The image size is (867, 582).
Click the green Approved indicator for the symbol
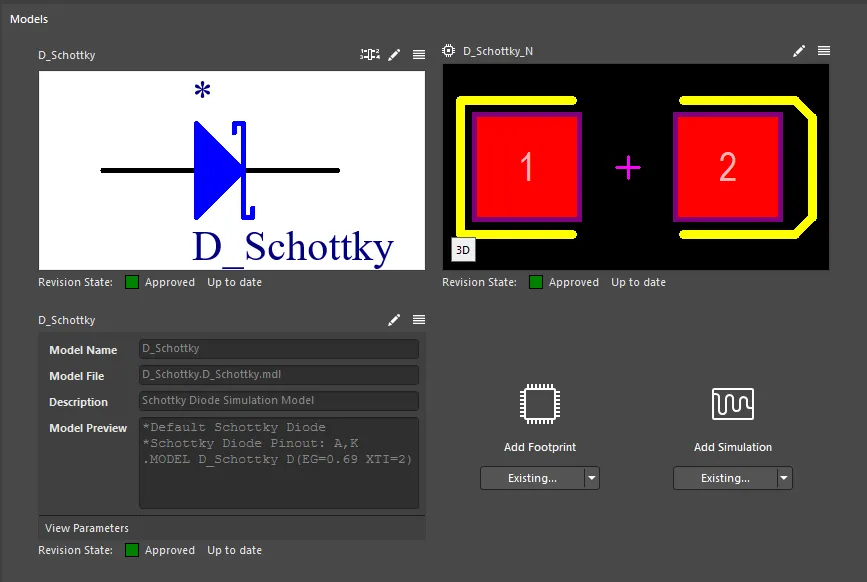click(131, 282)
